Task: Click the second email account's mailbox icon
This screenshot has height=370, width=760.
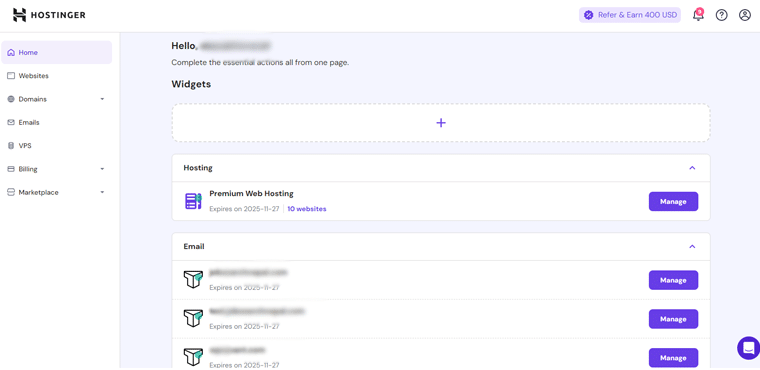Action: pos(193,319)
